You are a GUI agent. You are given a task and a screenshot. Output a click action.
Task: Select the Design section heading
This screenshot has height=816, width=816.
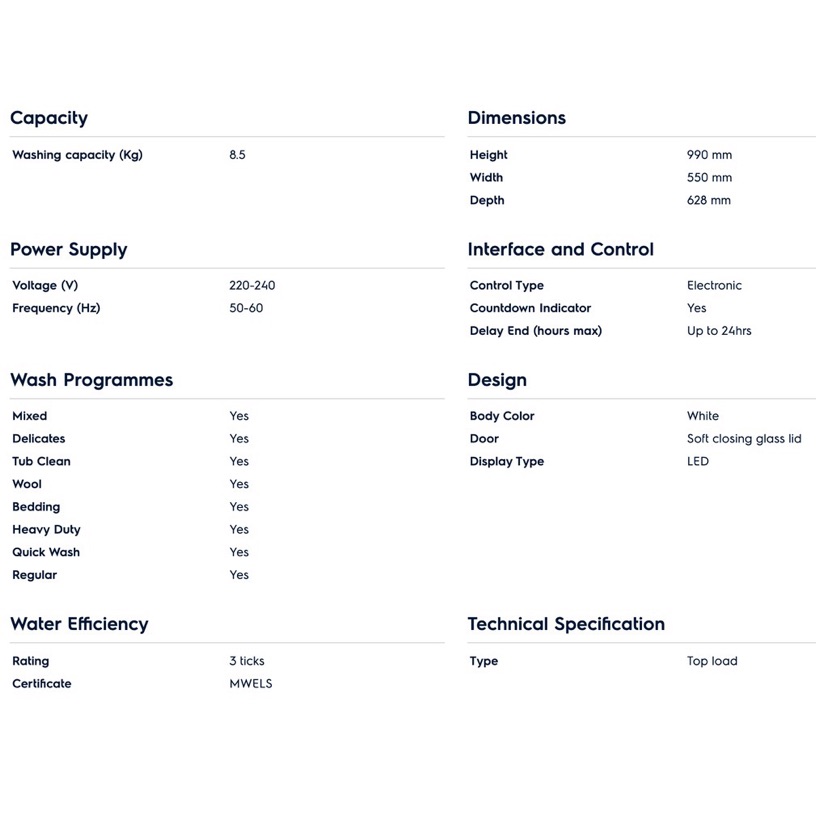tap(497, 380)
